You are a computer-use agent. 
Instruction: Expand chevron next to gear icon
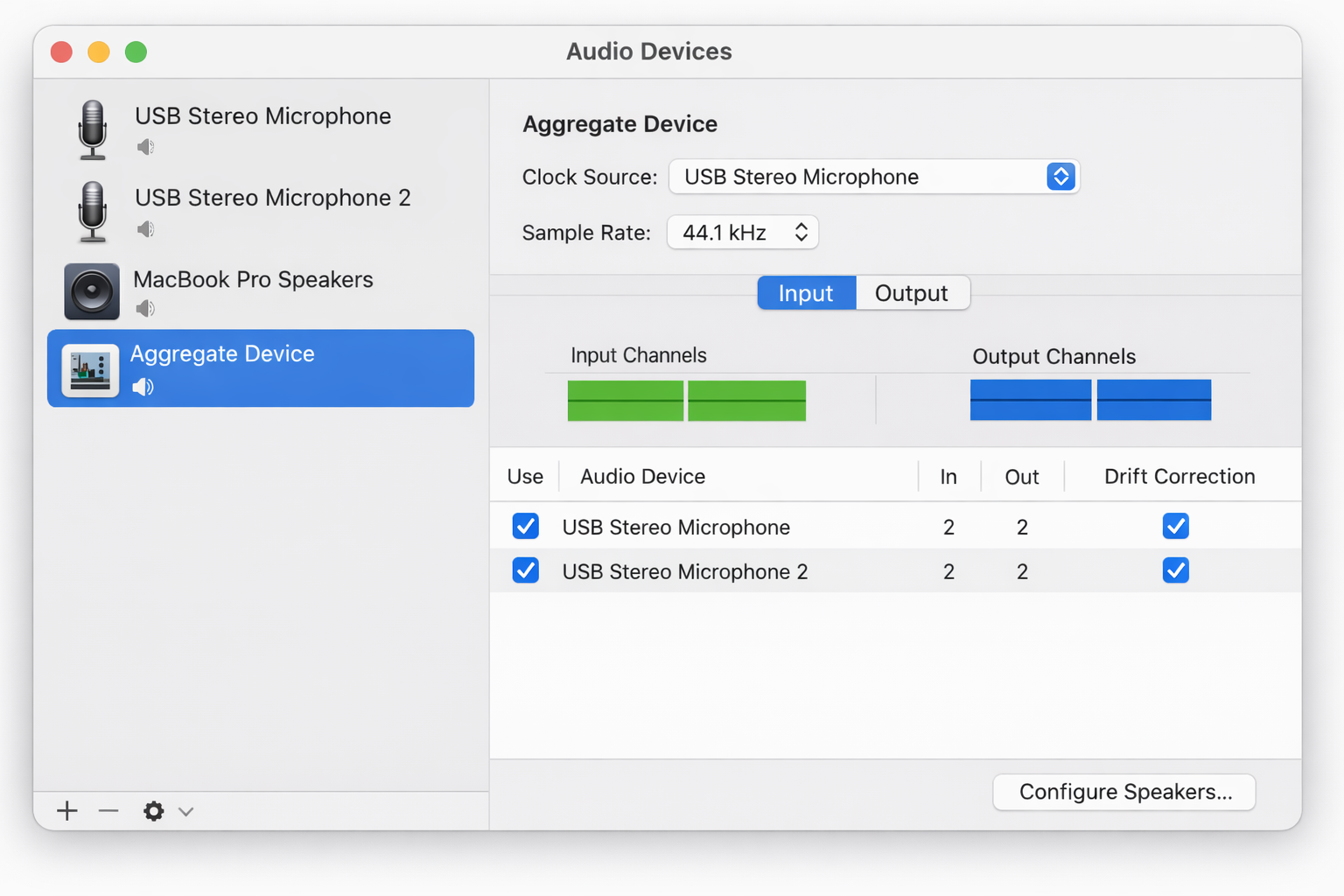tap(185, 812)
